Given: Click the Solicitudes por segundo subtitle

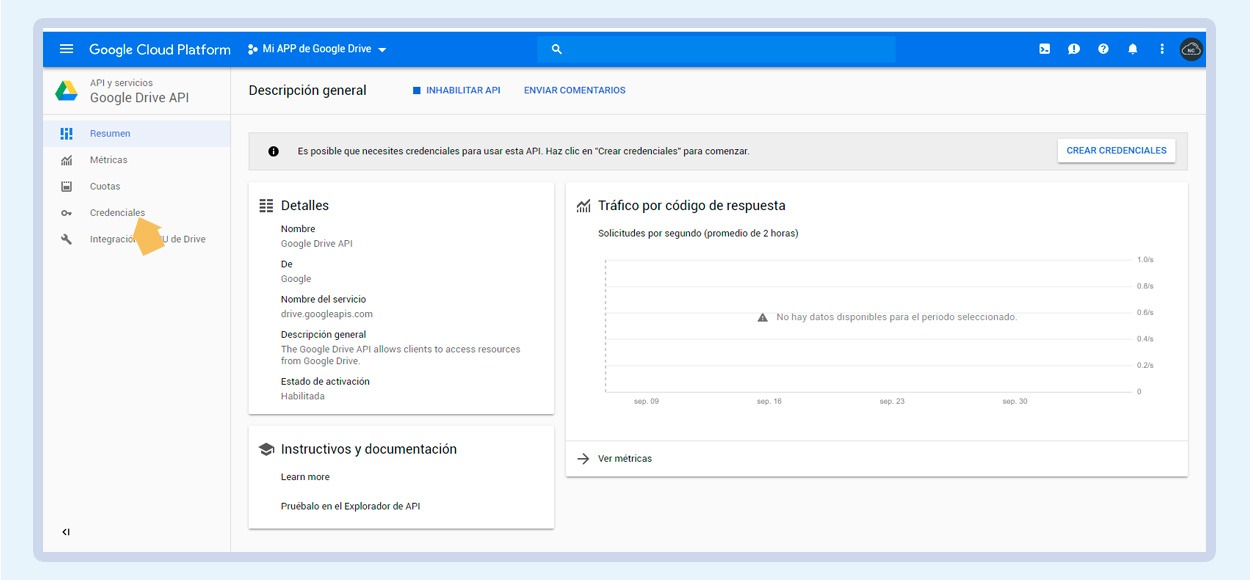Looking at the screenshot, I should 698,233.
